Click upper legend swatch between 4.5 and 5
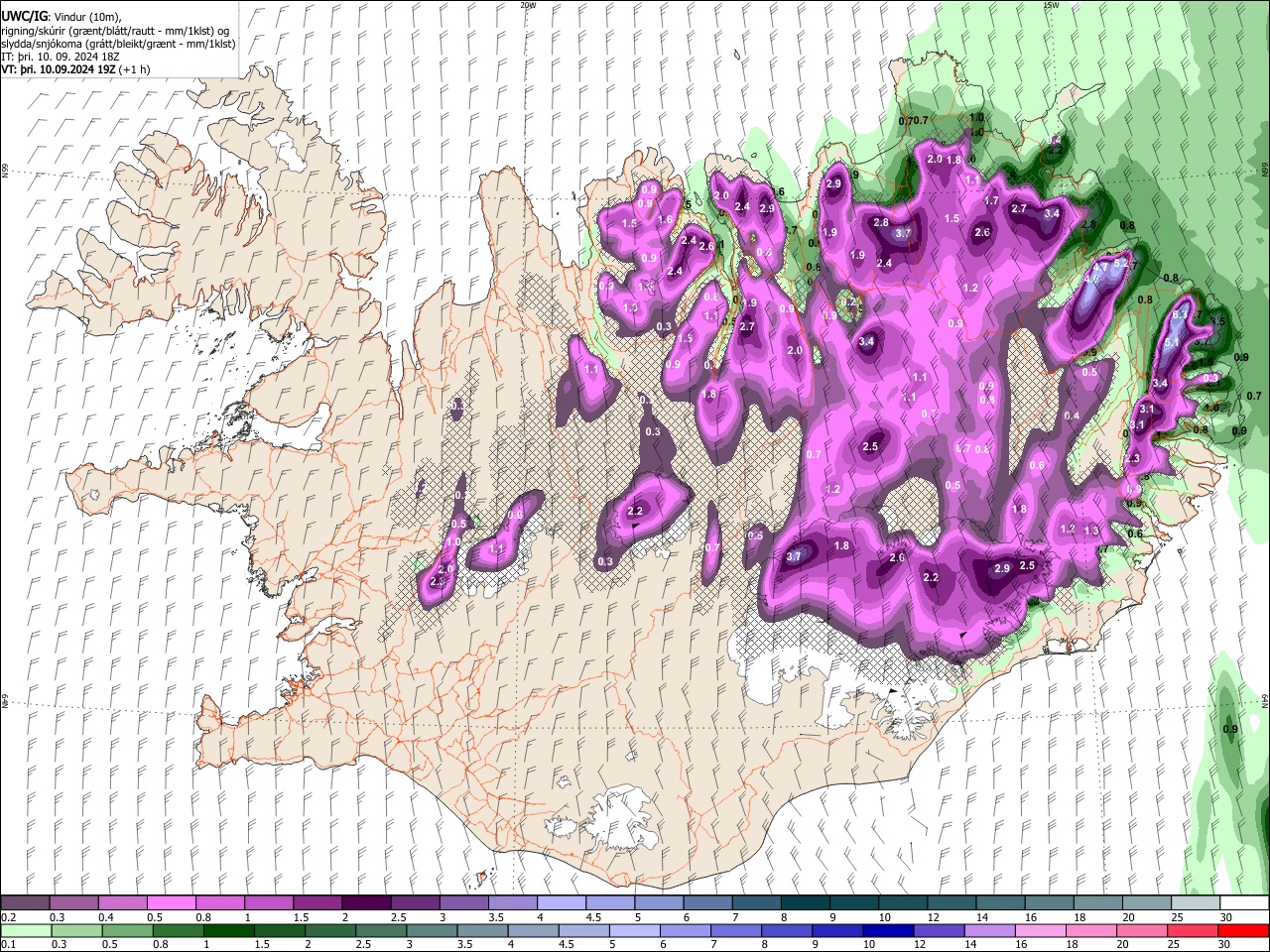Image resolution: width=1270 pixels, height=952 pixels. tap(609, 903)
